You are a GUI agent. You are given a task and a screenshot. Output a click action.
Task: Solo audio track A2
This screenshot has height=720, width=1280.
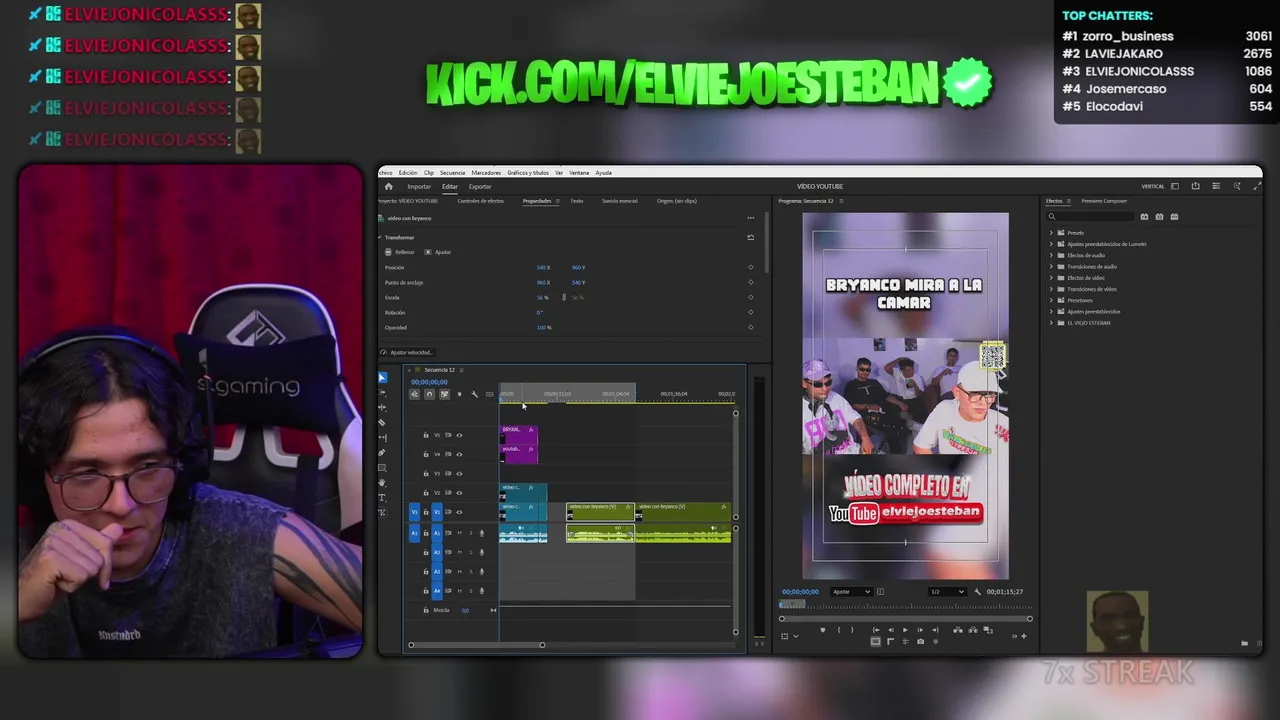pyautogui.click(x=471, y=552)
